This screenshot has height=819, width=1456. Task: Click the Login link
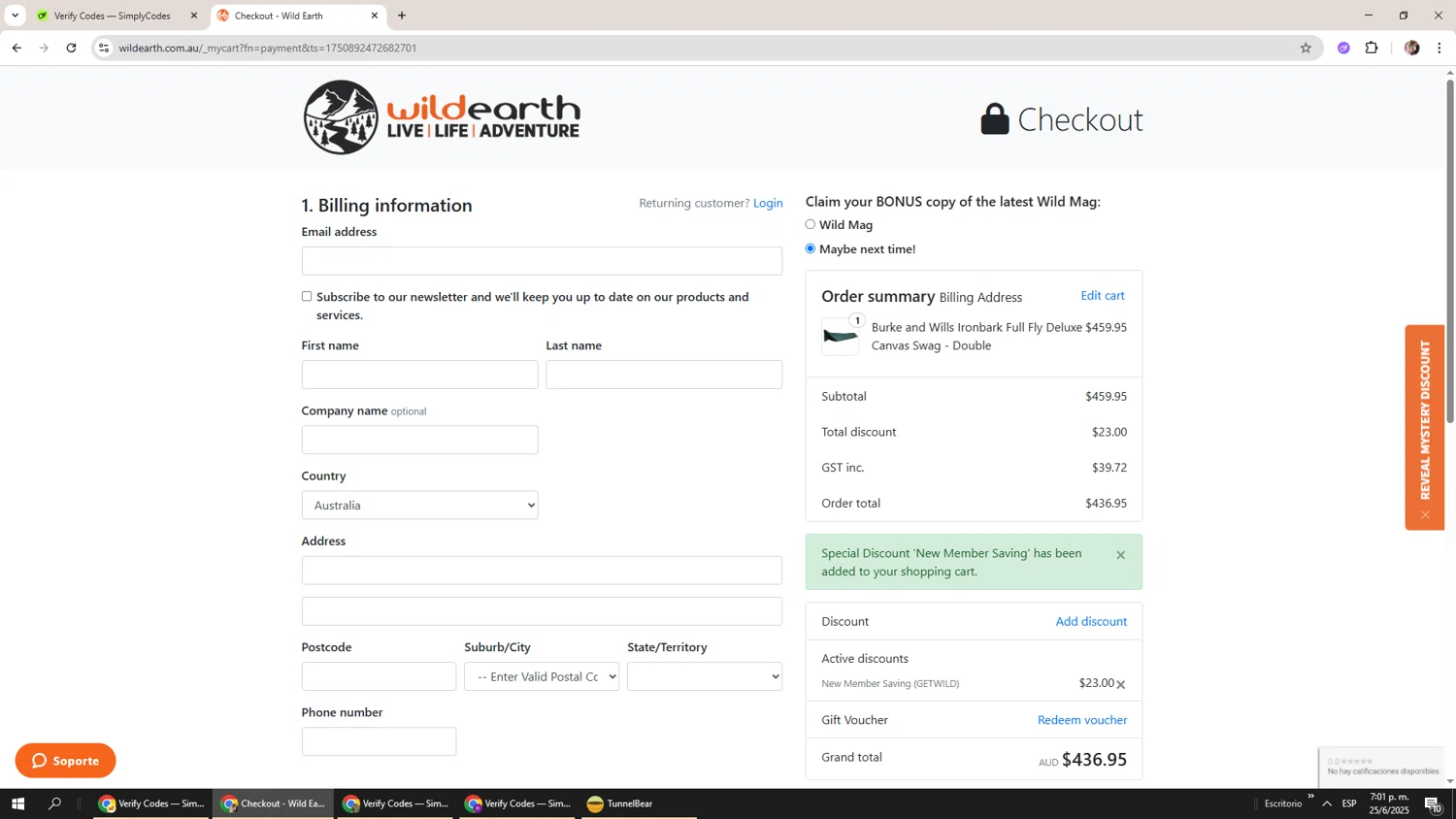point(768,203)
